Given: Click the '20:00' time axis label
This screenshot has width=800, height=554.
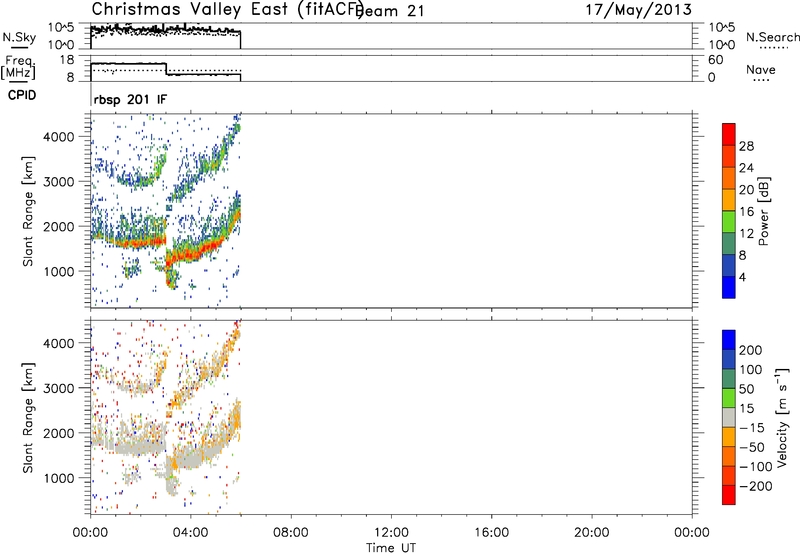Looking at the screenshot, I should click(x=592, y=533).
